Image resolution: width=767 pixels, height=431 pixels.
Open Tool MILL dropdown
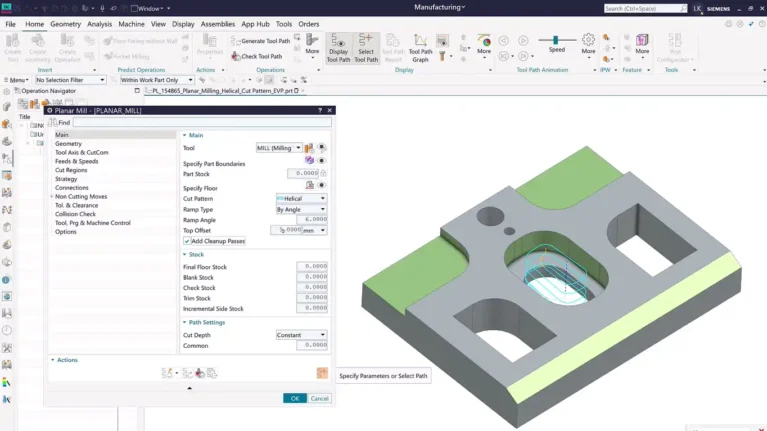click(x=279, y=148)
